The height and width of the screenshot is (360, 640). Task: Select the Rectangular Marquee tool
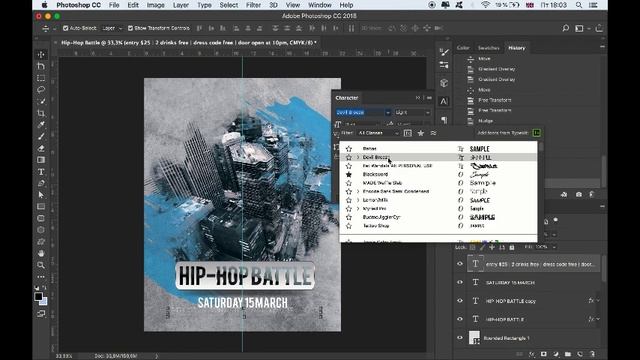(x=41, y=78)
